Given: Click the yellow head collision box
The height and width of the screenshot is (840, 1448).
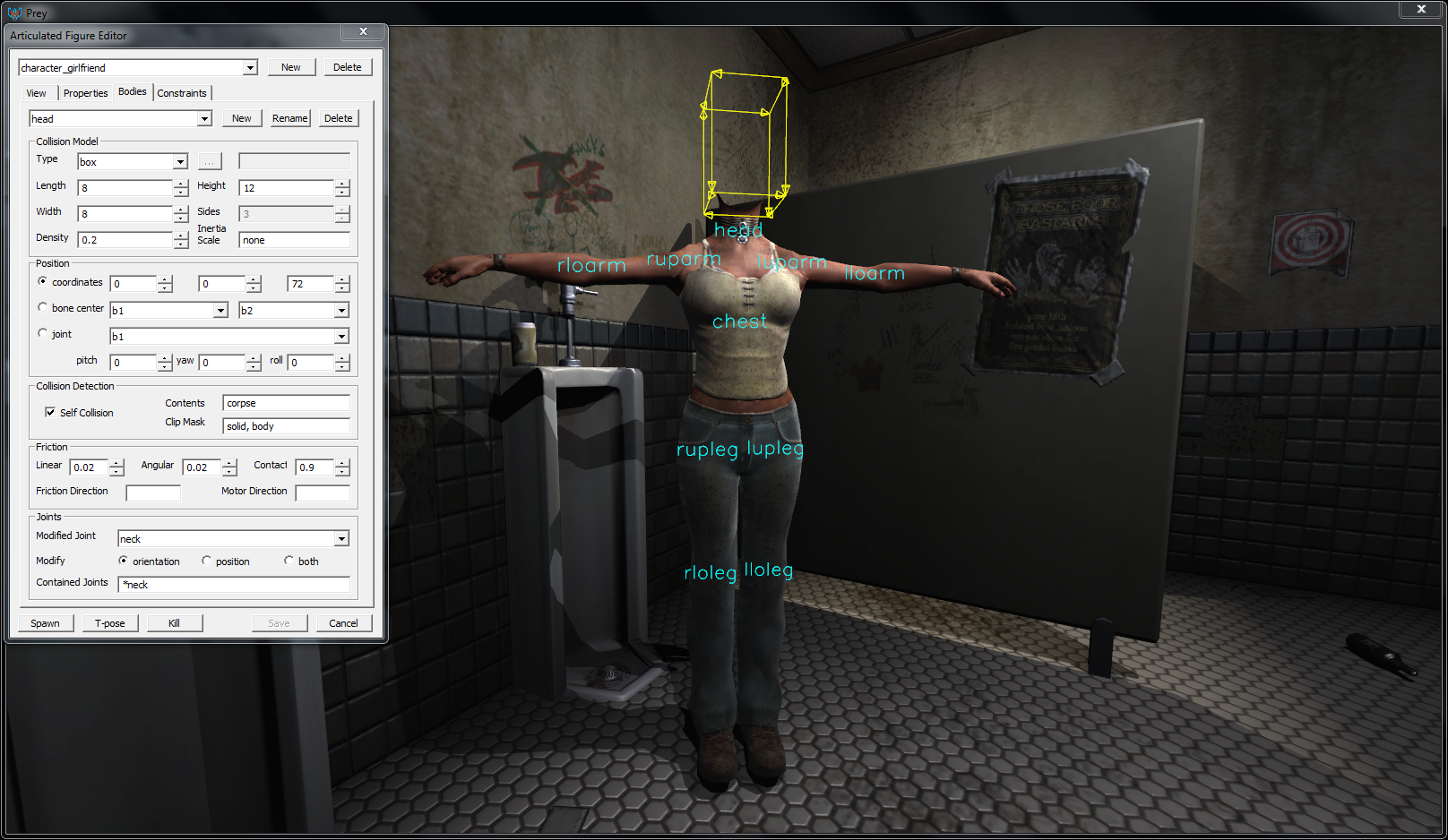Looking at the screenshot, I should (745, 143).
